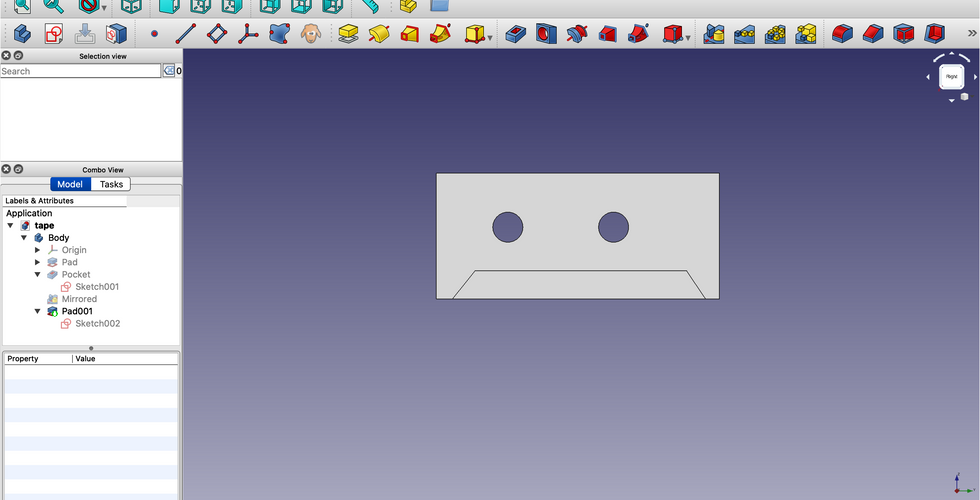
Task: Apply the Fillet tool
Action: coord(842,33)
